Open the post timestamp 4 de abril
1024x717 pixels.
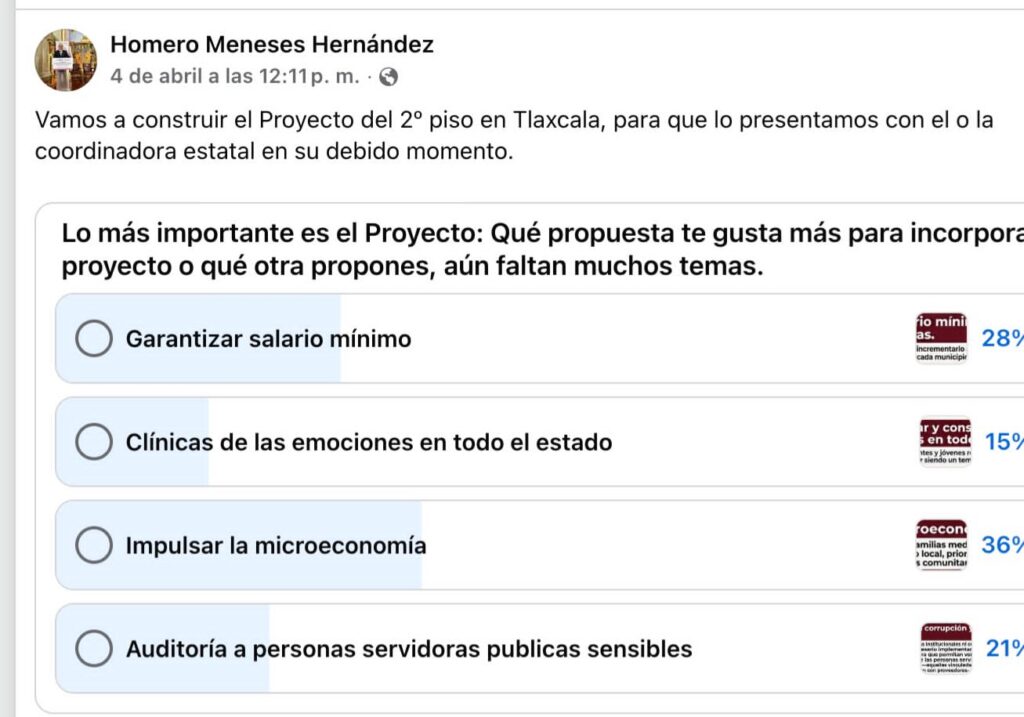click(234, 76)
